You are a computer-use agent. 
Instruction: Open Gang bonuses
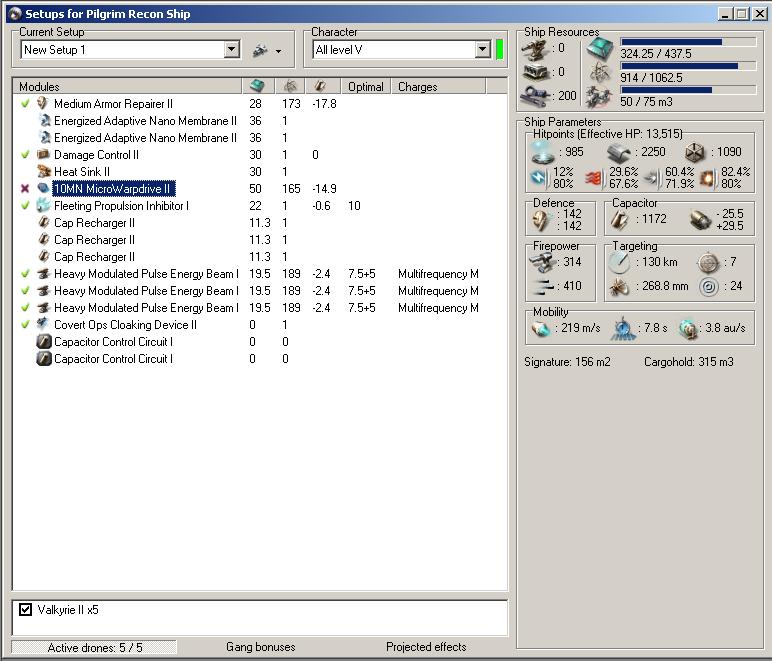tap(260, 647)
